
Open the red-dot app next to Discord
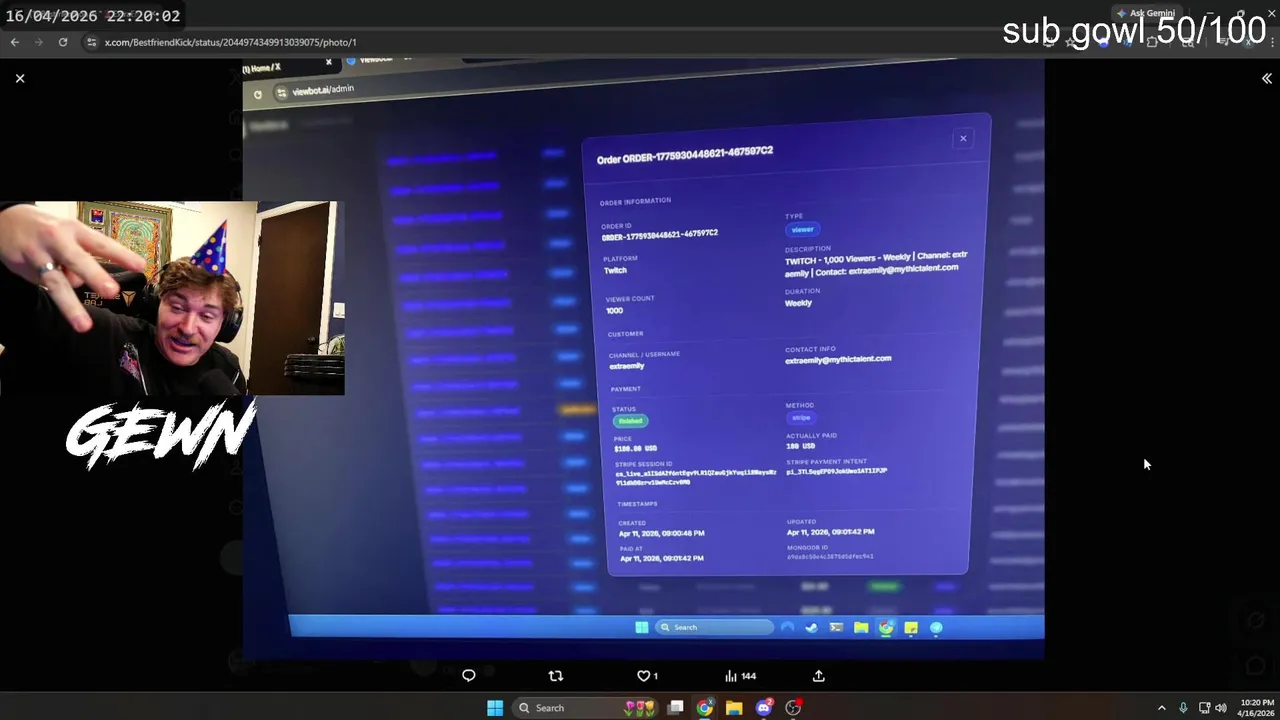(x=793, y=708)
